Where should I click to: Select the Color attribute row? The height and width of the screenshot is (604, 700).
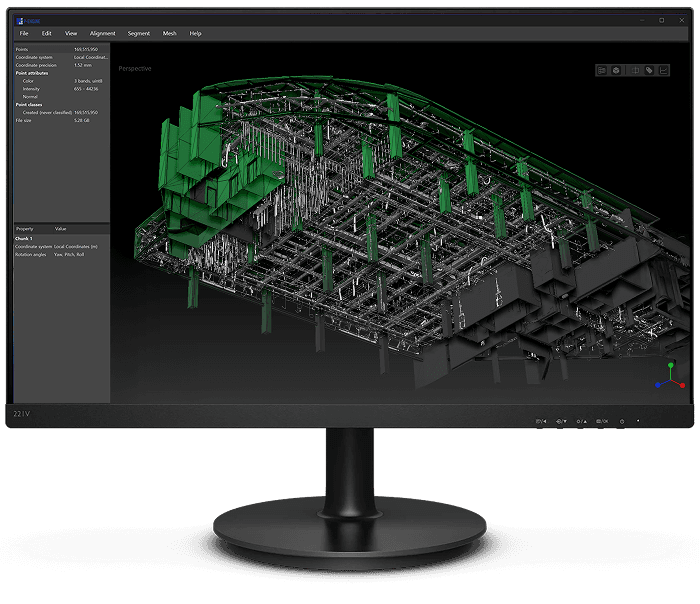point(62,81)
